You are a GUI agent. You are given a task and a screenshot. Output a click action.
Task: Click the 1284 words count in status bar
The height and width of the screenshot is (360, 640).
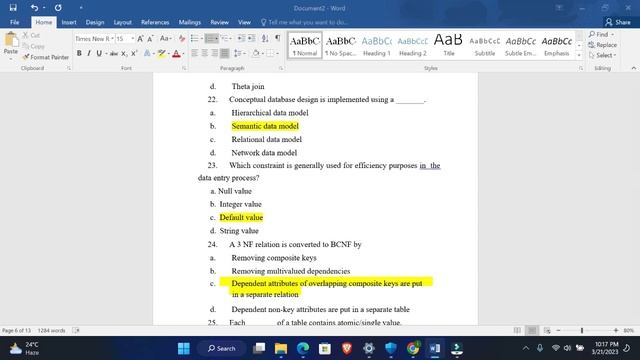click(51, 330)
